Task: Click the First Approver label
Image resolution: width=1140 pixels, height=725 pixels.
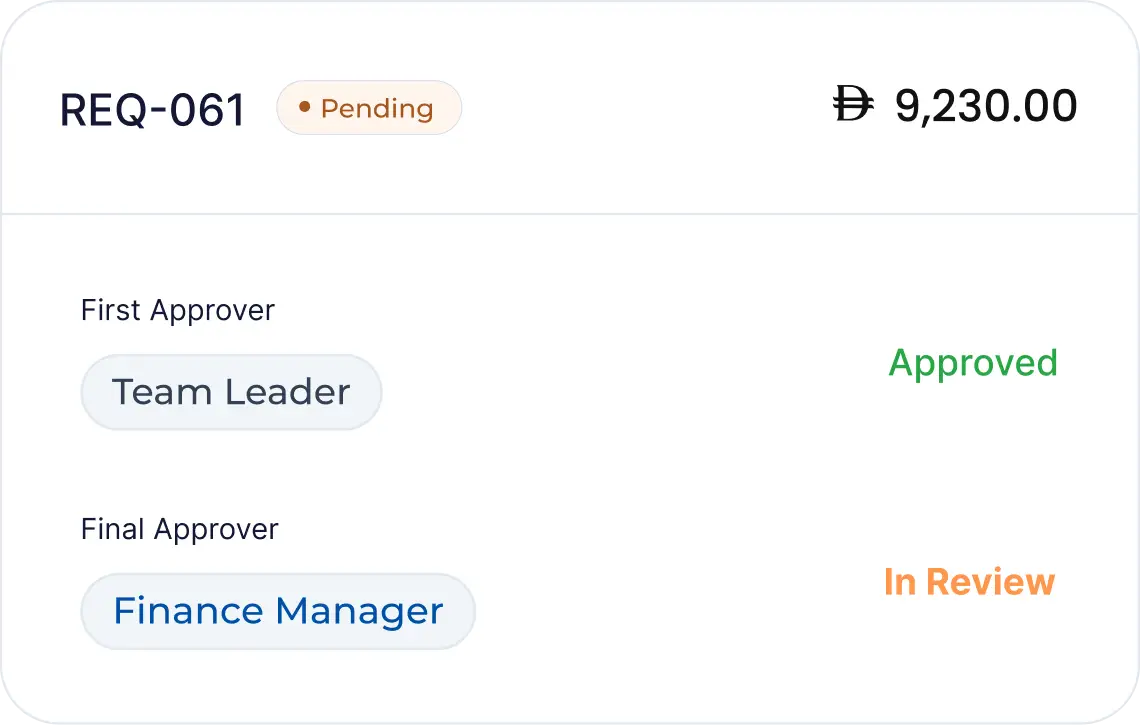Action: (177, 310)
